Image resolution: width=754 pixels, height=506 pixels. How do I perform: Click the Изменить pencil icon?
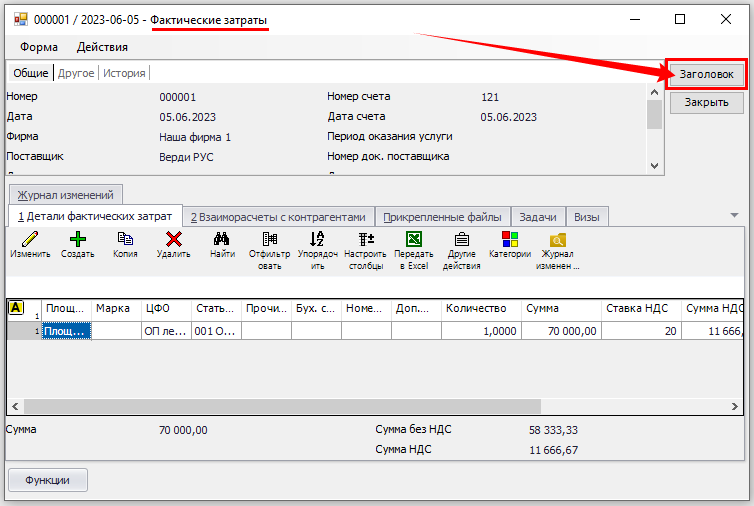30,239
